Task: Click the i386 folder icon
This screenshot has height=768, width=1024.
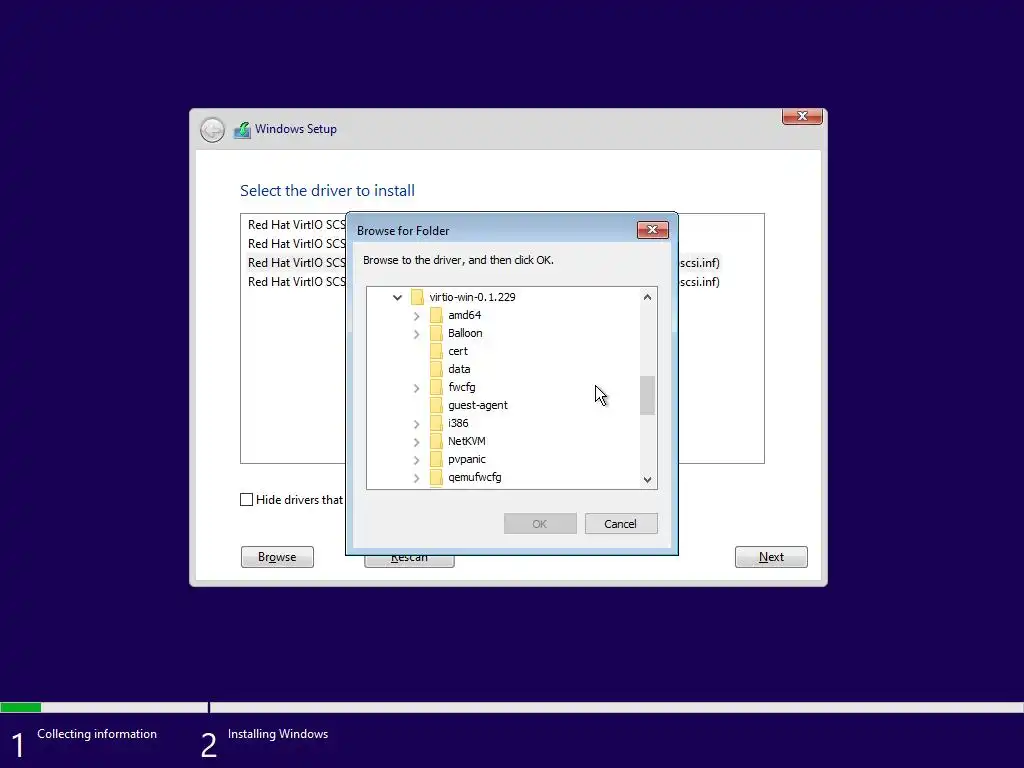Action: [436, 423]
